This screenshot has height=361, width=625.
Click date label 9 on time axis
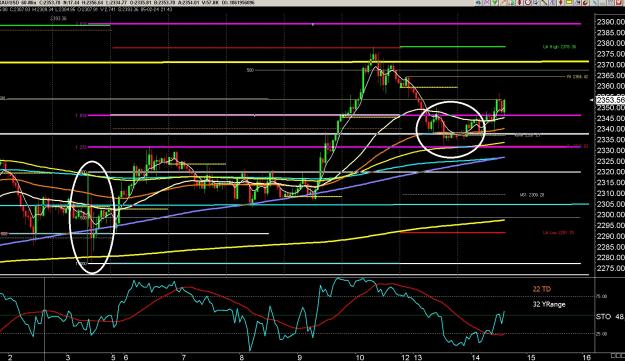coord(300,357)
